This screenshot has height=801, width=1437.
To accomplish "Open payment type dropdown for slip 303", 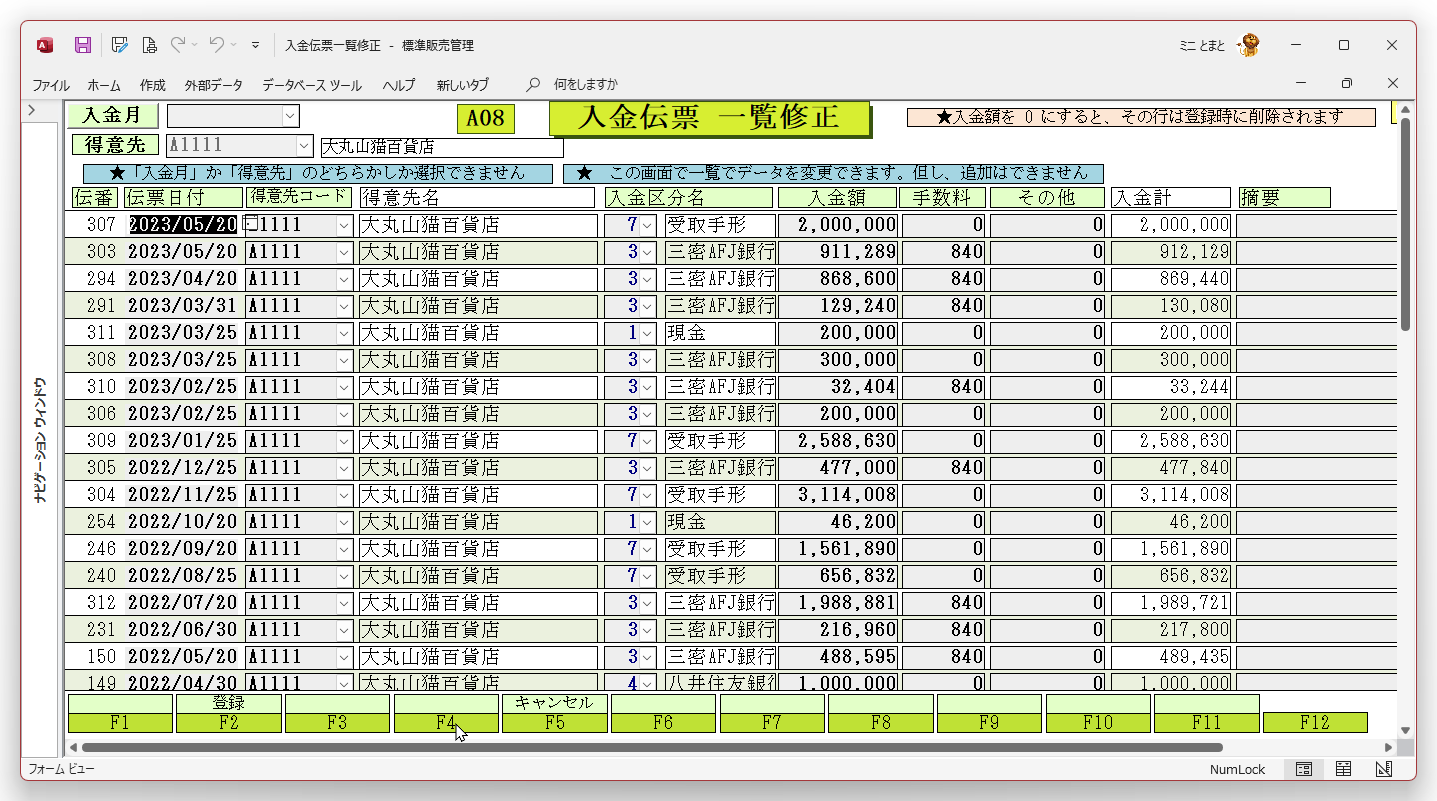I will point(648,252).
